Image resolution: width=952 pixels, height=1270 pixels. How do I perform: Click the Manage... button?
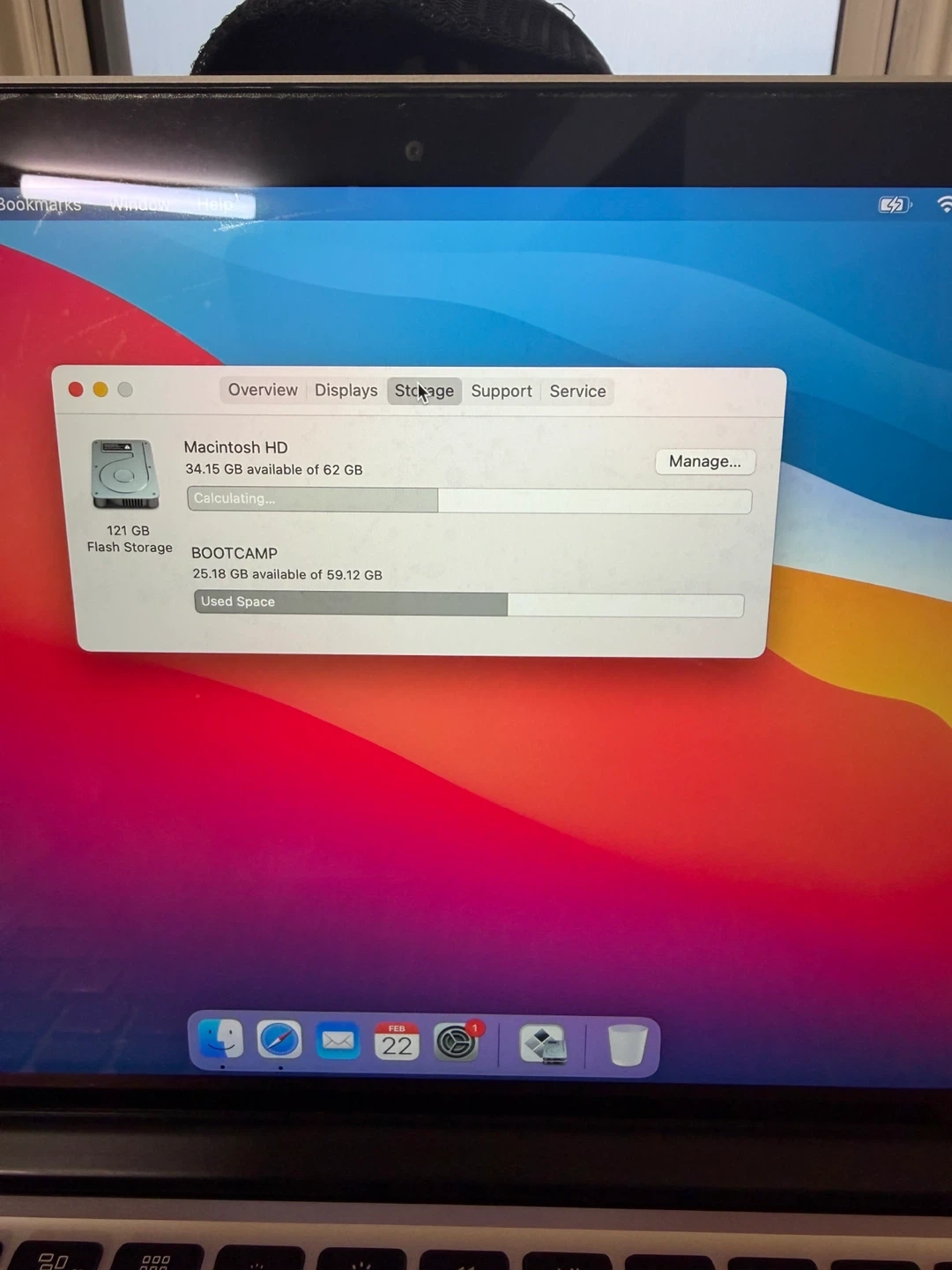click(x=704, y=461)
